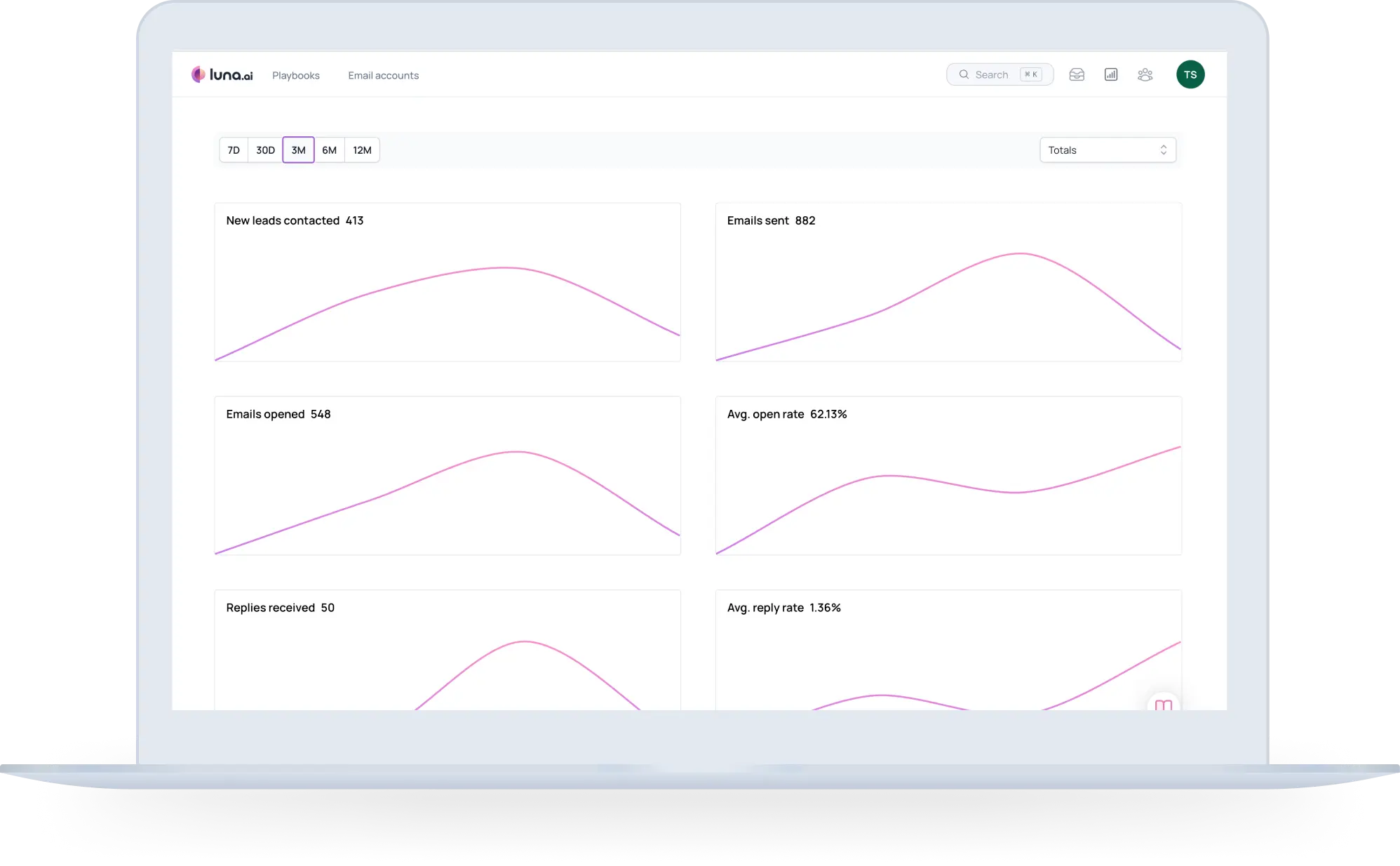
Task: Select the active 3M range button
Action: (298, 150)
